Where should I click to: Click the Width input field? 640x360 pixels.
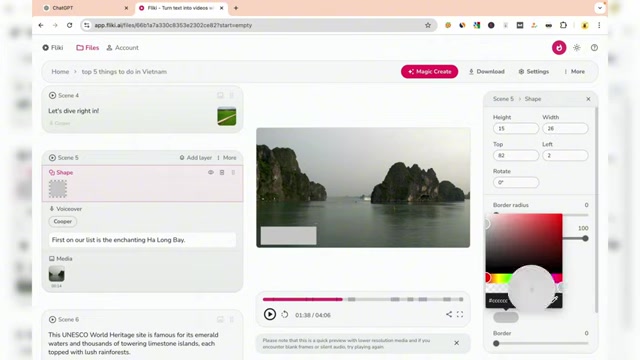click(565, 128)
